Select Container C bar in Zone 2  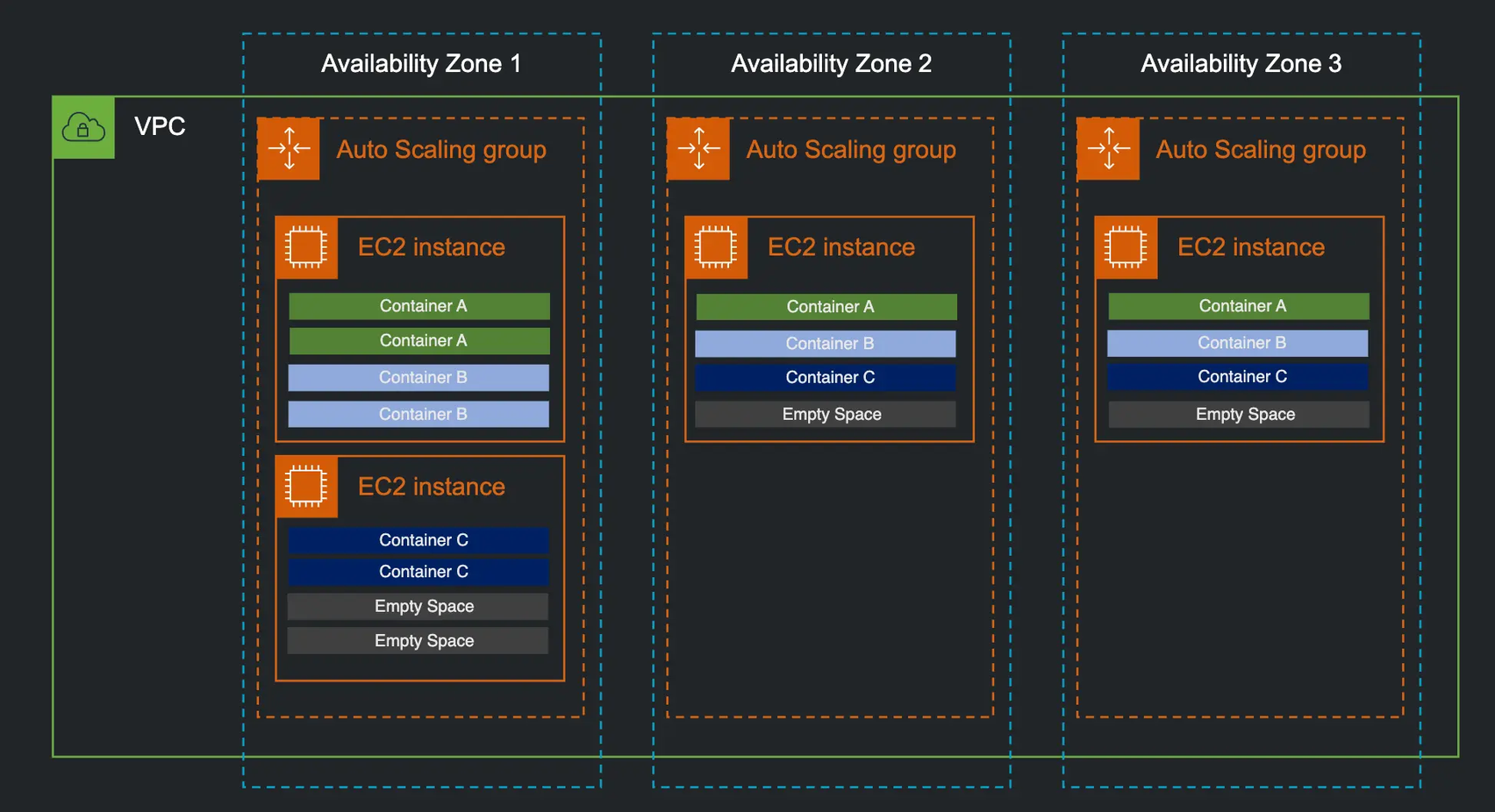(826, 378)
